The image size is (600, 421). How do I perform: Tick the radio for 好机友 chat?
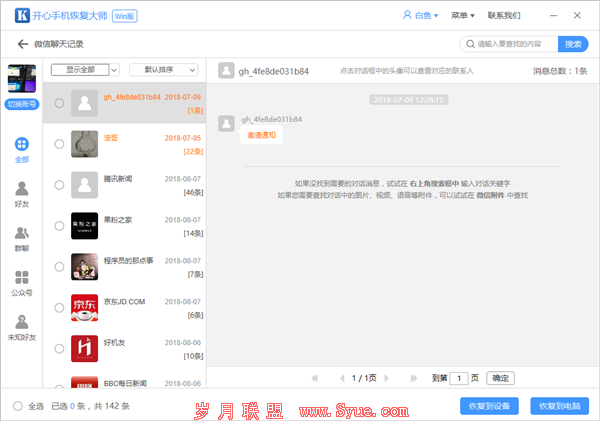(x=59, y=349)
